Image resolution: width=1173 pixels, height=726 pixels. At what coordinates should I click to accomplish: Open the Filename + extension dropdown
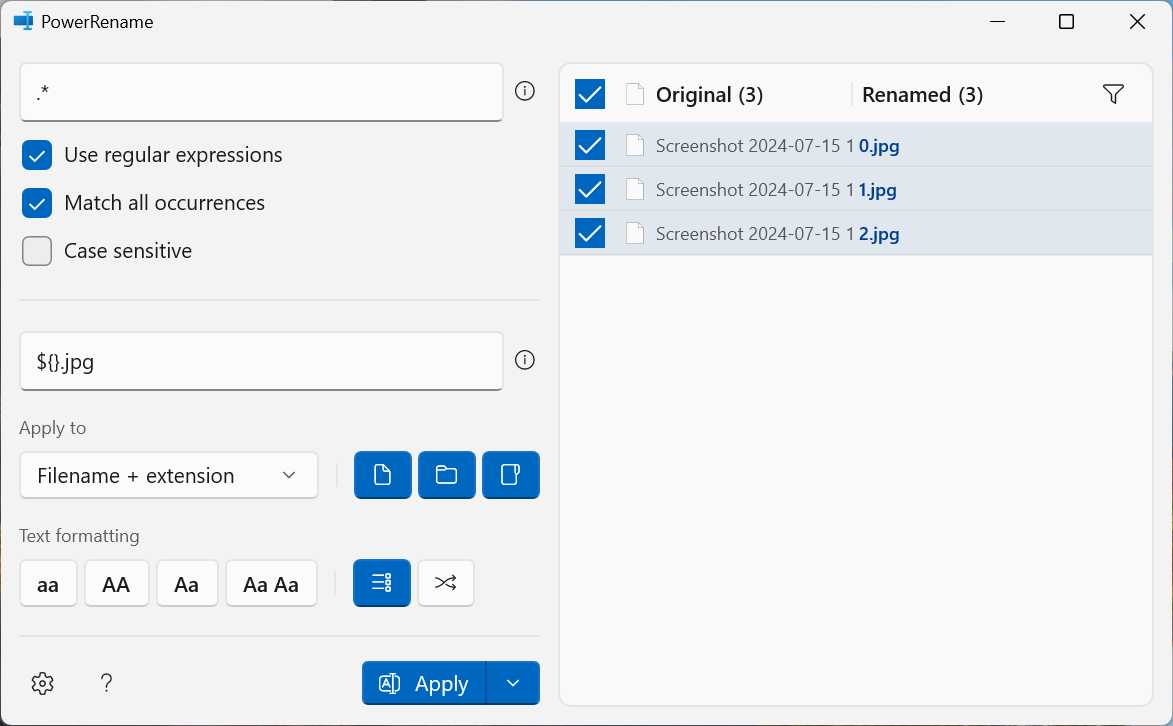168,476
